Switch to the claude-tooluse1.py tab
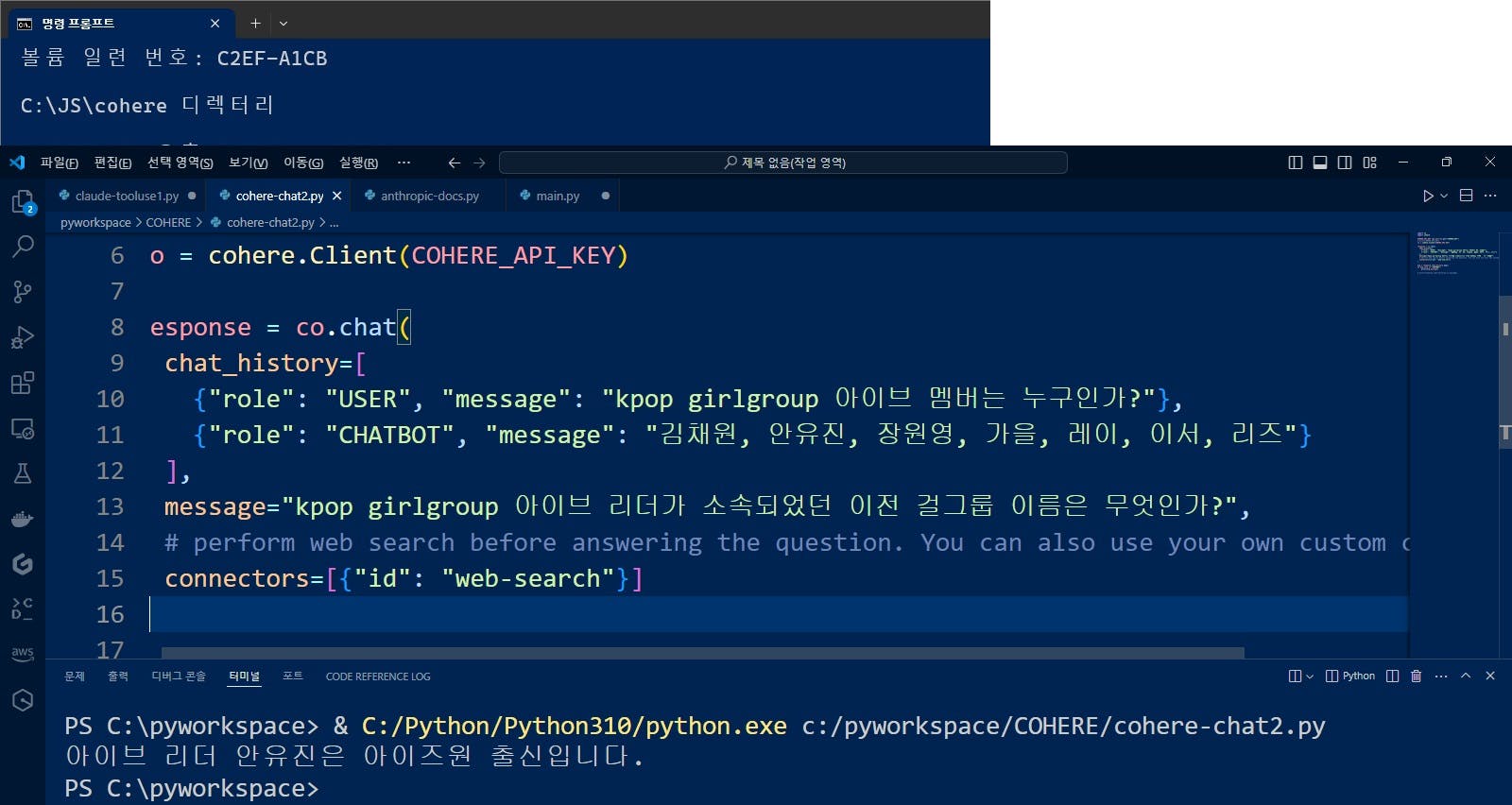This screenshot has width=1512, height=805. (127, 196)
